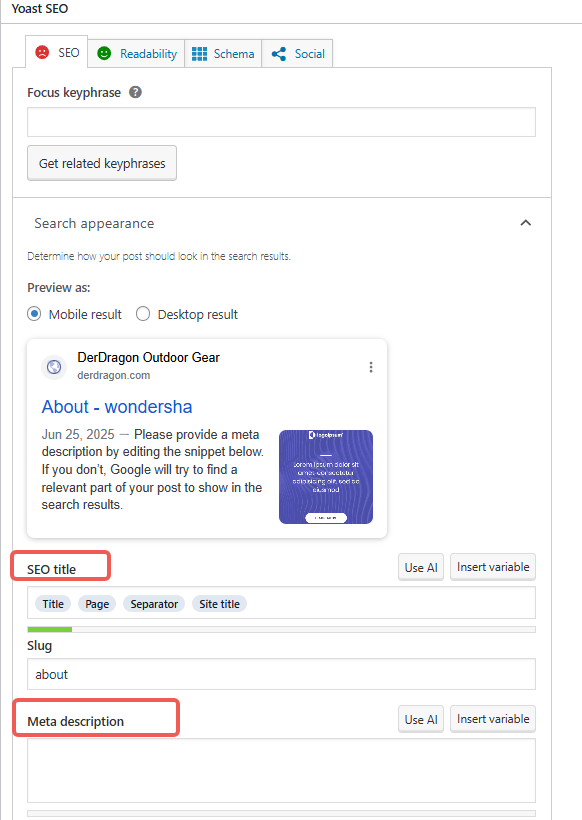Open the Social tab
Image resolution: width=582 pixels, height=820 pixels.
[297, 53]
